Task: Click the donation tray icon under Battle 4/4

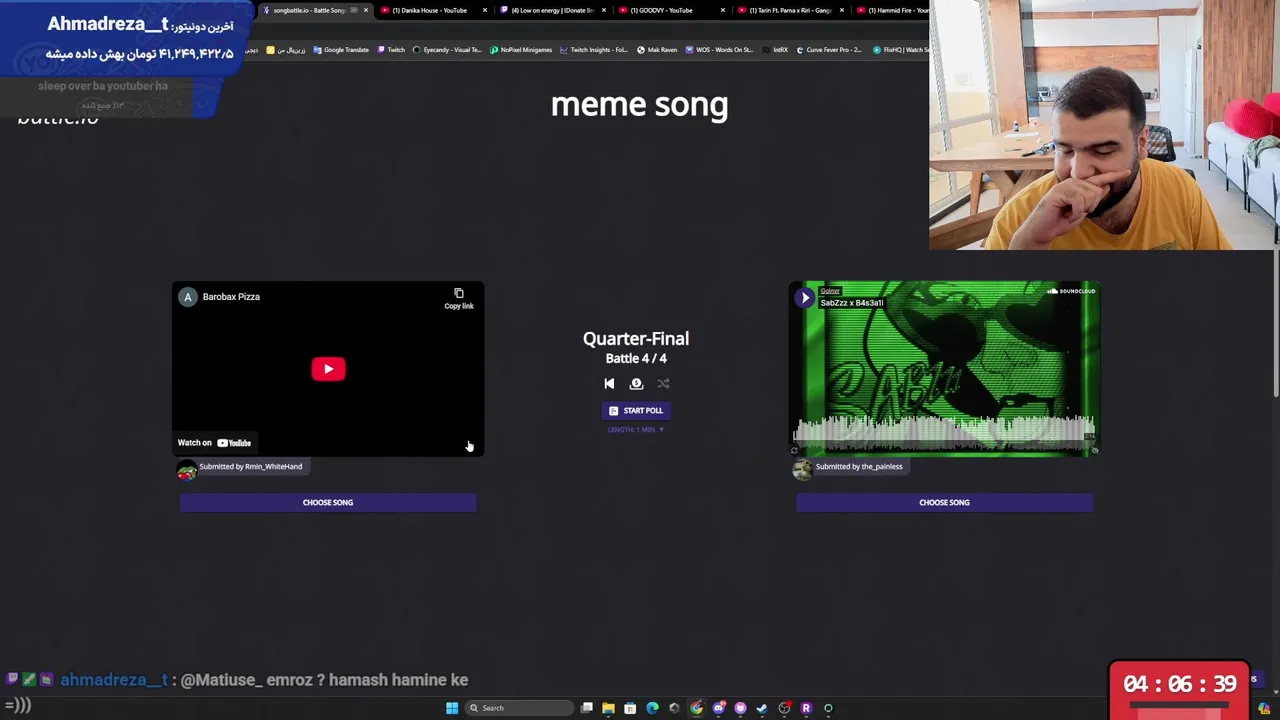Action: pyautogui.click(x=636, y=383)
